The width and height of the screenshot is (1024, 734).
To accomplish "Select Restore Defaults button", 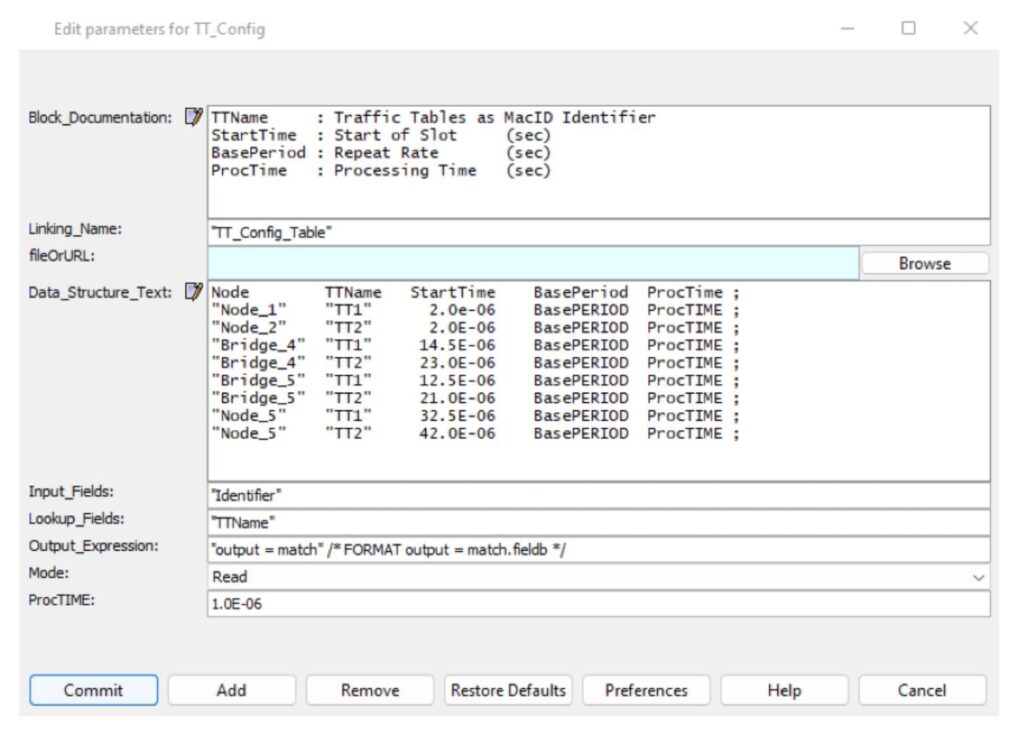I will (x=508, y=690).
